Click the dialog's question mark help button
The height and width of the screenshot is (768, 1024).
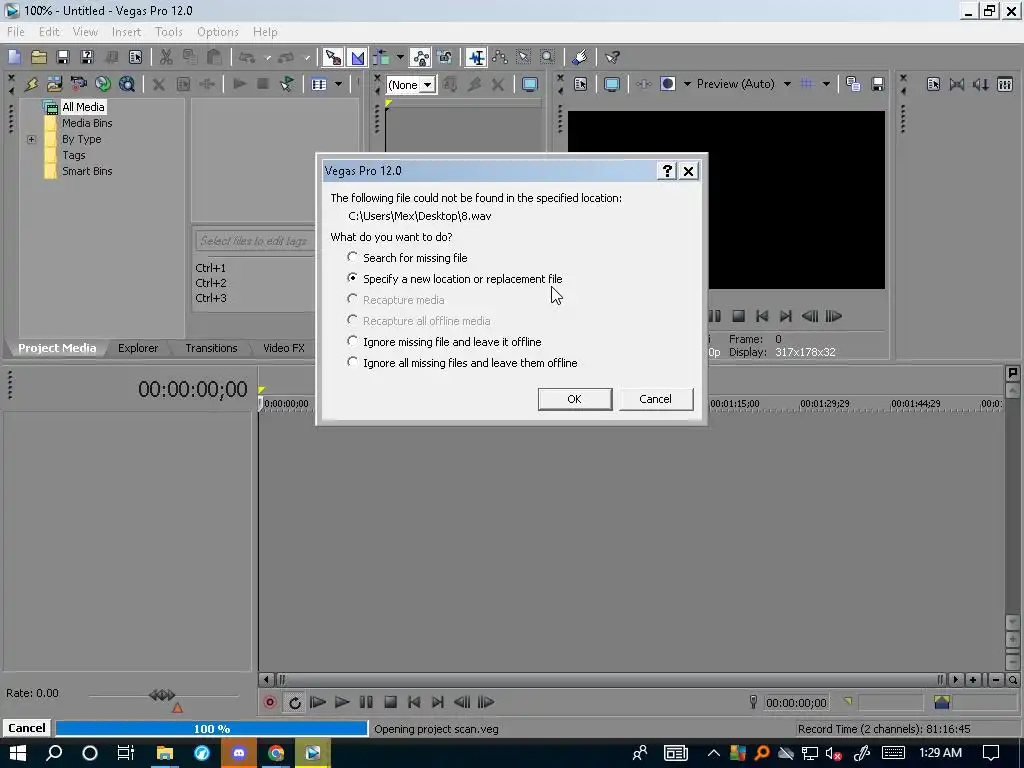(x=667, y=171)
